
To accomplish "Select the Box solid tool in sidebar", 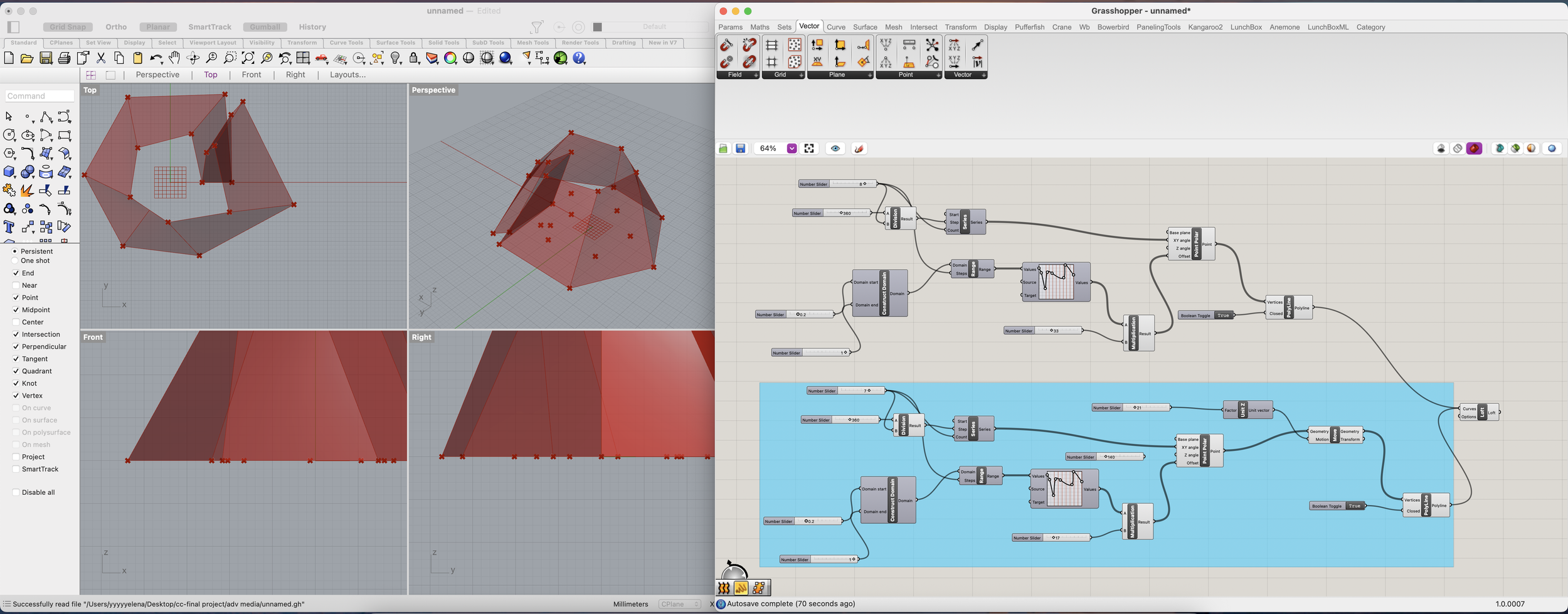I will (9, 172).
